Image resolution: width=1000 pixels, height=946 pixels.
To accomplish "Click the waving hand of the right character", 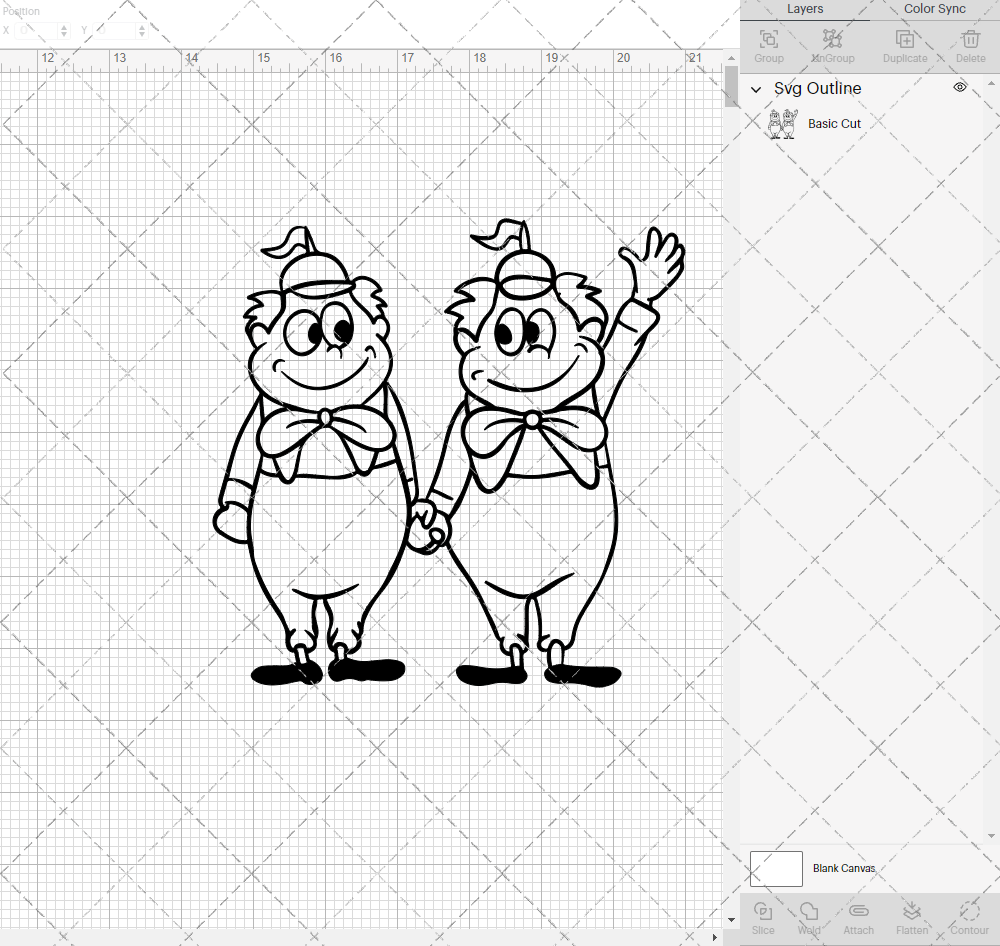I will tap(654, 263).
